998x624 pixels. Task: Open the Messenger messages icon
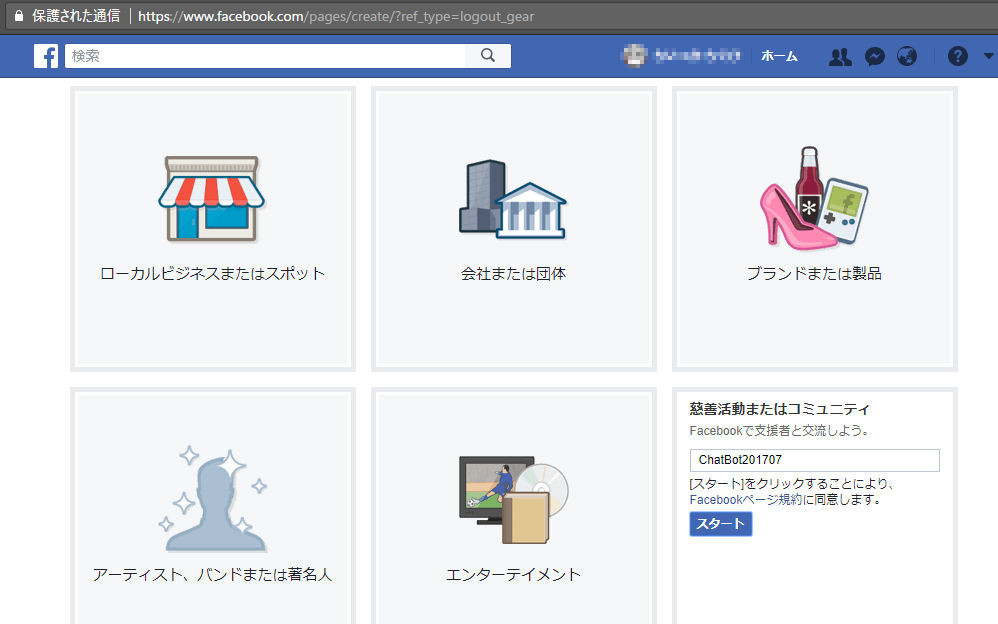875,57
